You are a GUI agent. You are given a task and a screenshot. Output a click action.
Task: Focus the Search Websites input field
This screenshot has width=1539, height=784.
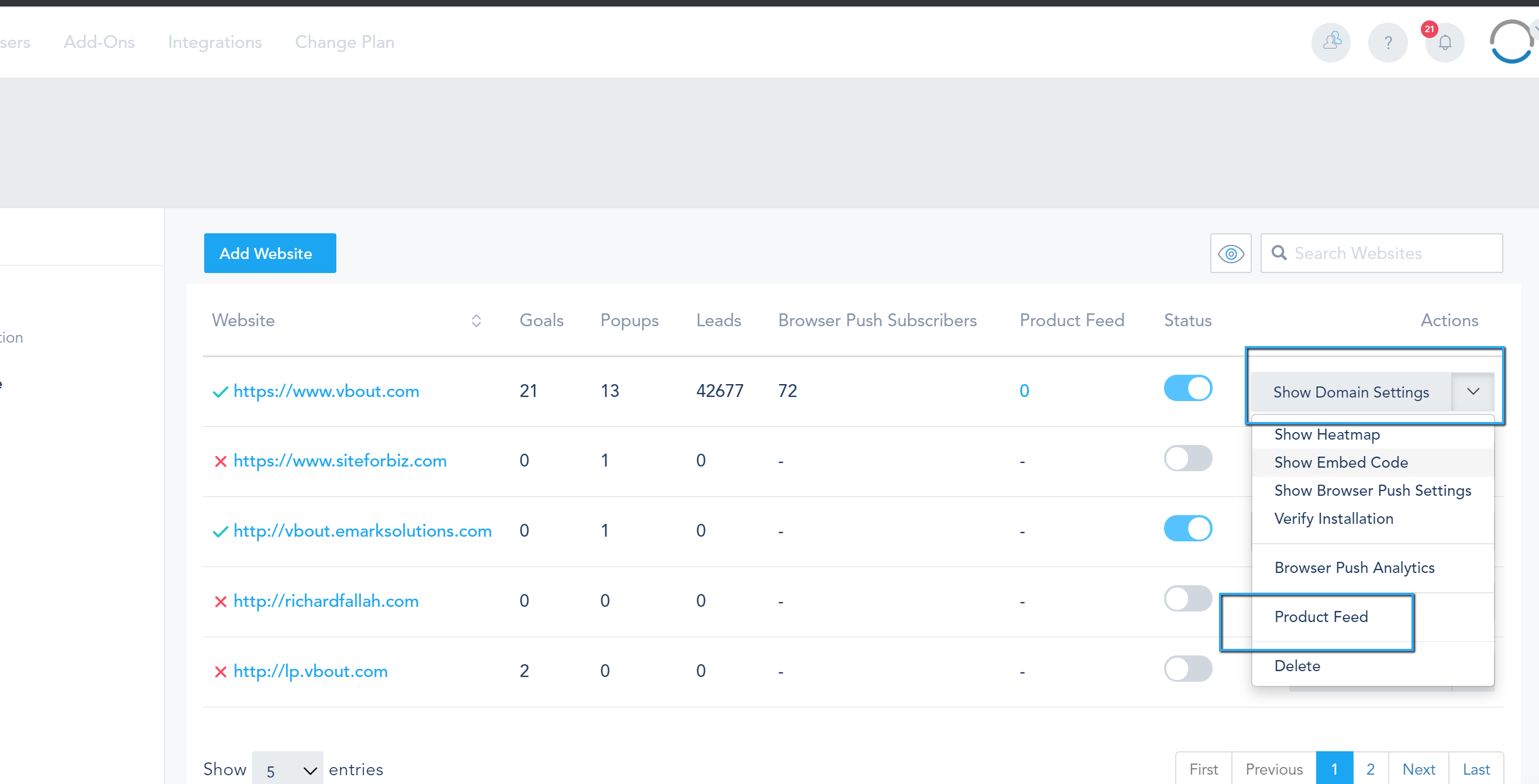click(x=1392, y=253)
